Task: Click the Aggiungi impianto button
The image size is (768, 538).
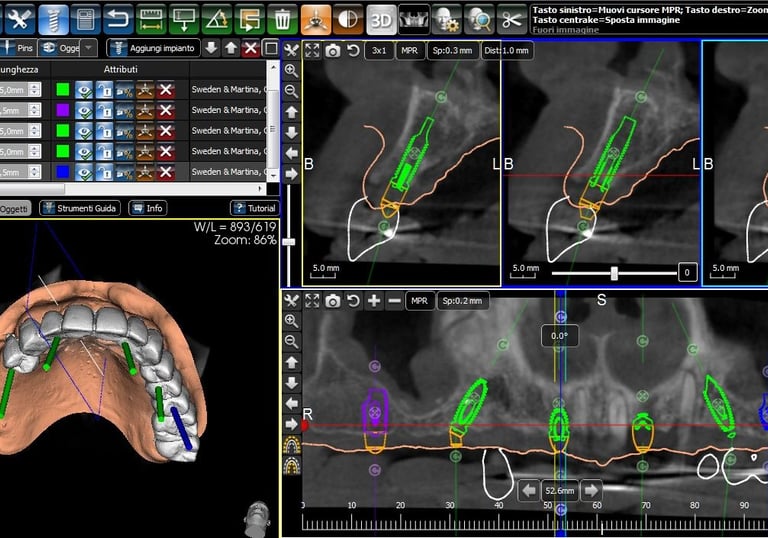Action: tap(153, 48)
